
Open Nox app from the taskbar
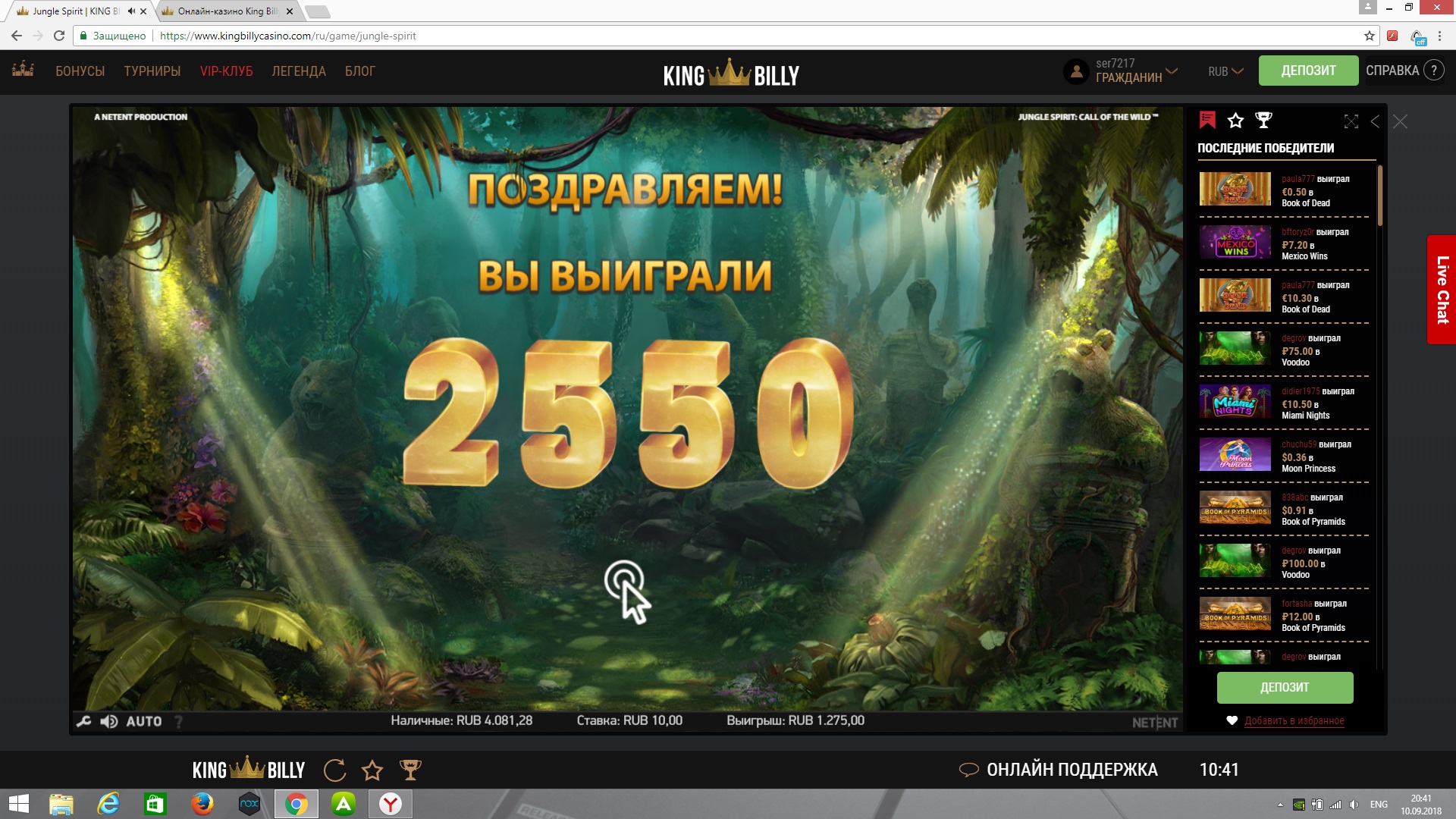pos(249,804)
